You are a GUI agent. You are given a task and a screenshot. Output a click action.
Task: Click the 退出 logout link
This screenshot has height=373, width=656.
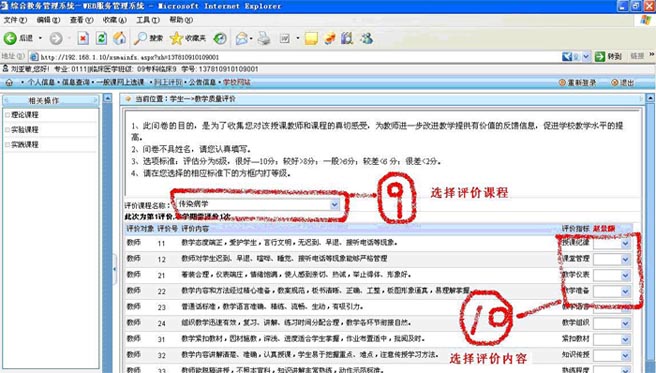pos(623,82)
